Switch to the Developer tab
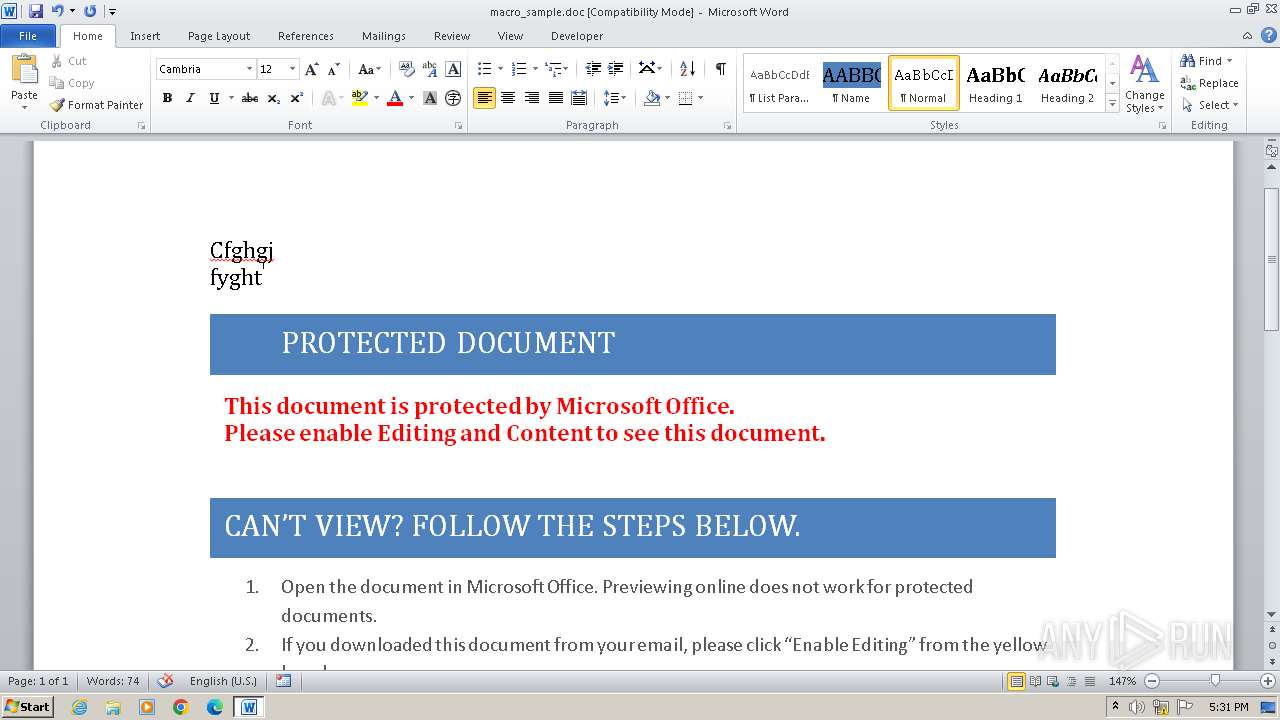The image size is (1280, 720). pos(577,36)
